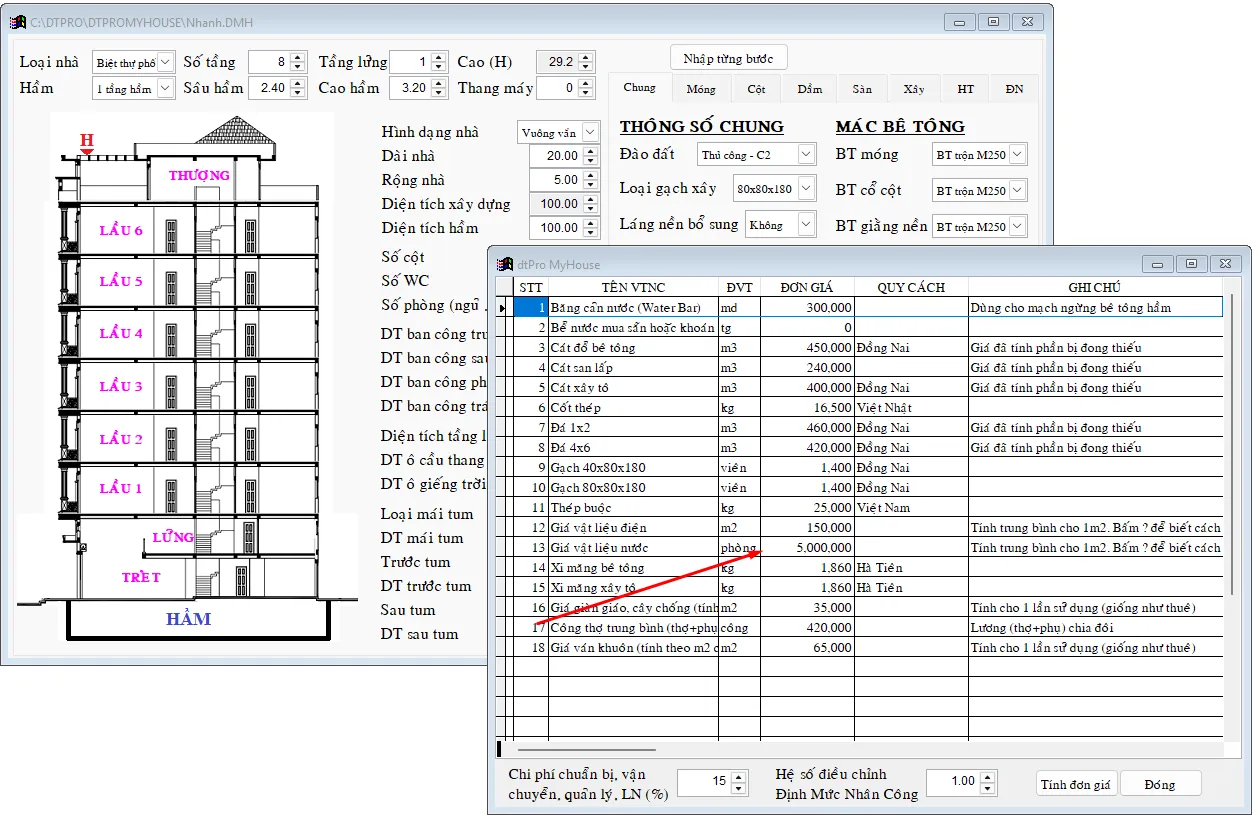Image resolution: width=1253 pixels, height=818 pixels.
Task: Decrease the Tầng lửng value
Action: point(437,67)
